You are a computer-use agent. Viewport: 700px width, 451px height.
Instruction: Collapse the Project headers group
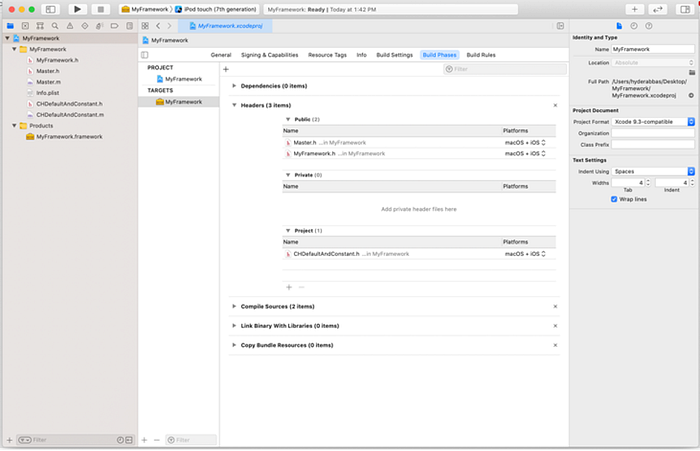288,231
